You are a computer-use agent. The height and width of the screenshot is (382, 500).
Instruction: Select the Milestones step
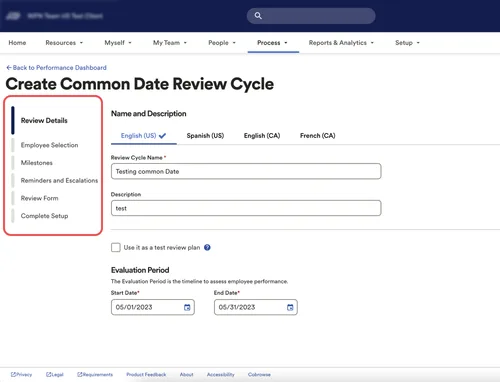37,163
